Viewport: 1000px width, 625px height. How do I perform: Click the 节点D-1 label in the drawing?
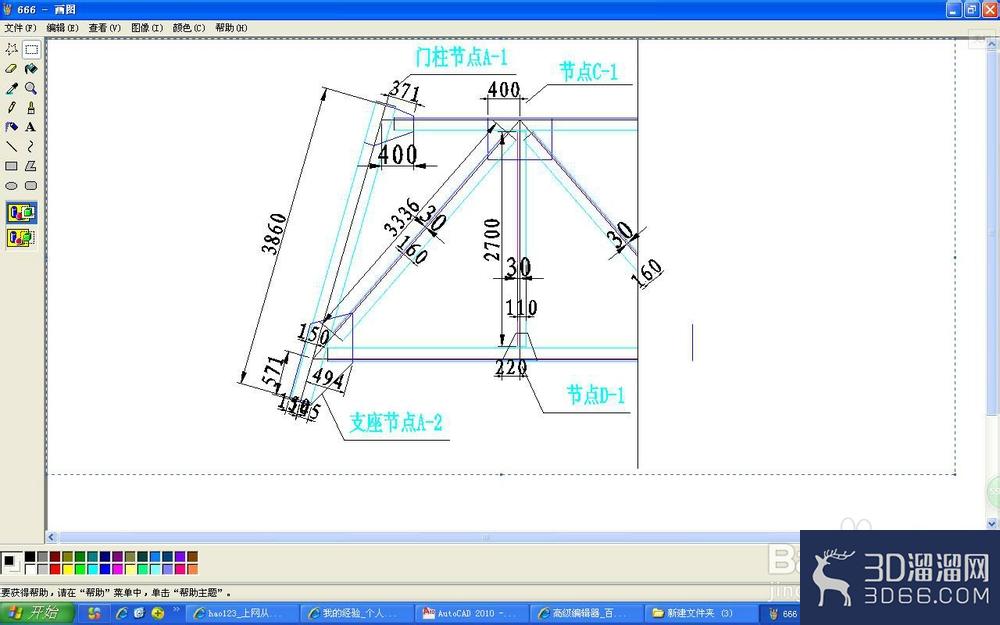(596, 395)
